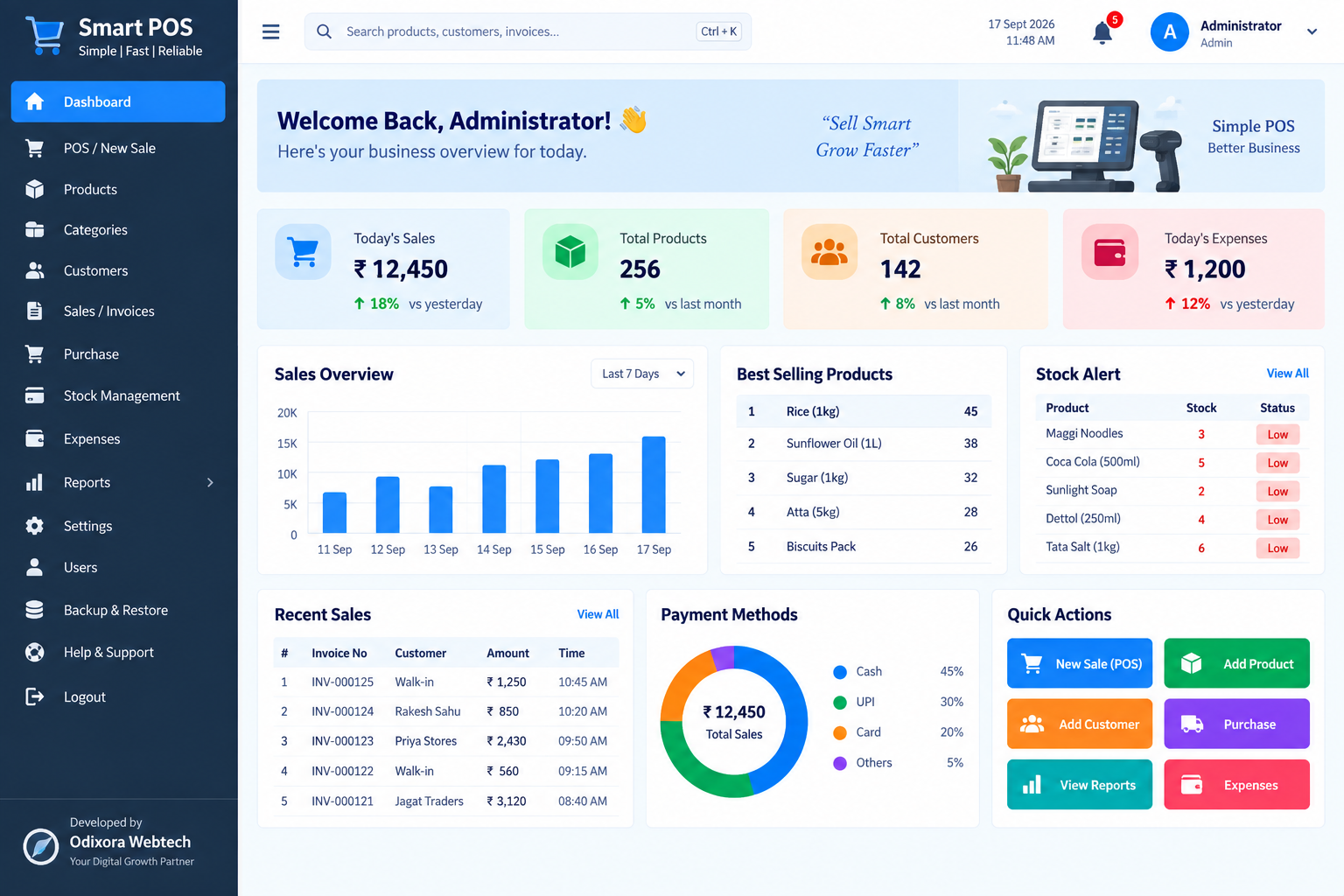Click the green UPI legend dot

pyautogui.click(x=840, y=703)
